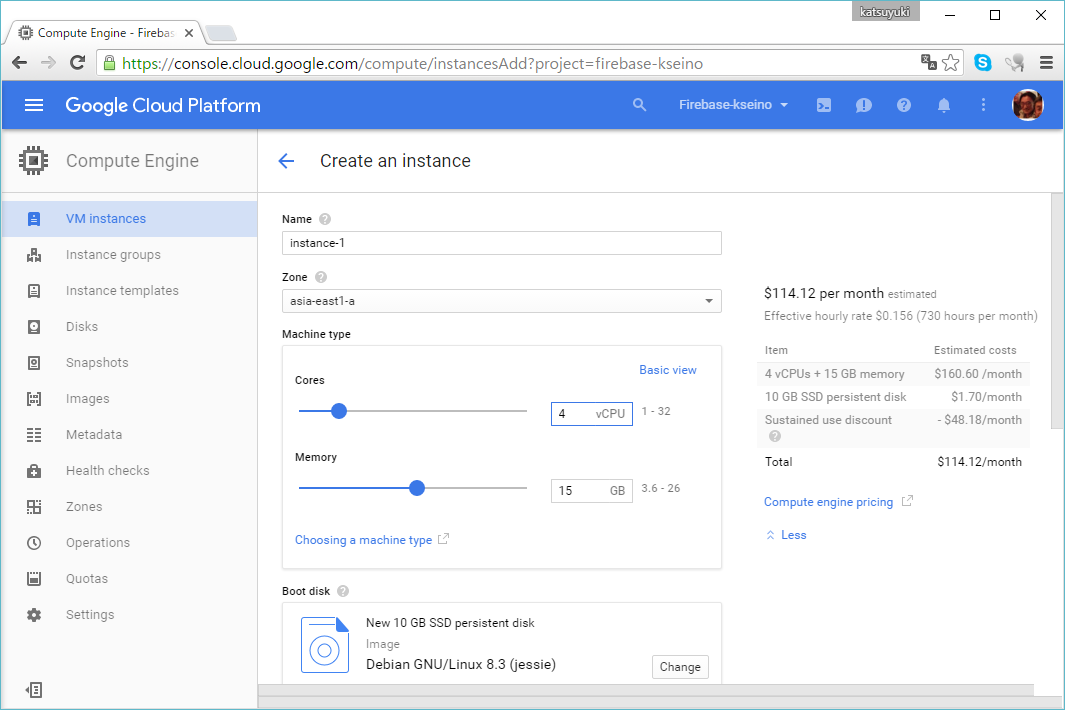Screen dimensions: 1065x710
Task: Open the notifications bell
Action: click(943, 105)
